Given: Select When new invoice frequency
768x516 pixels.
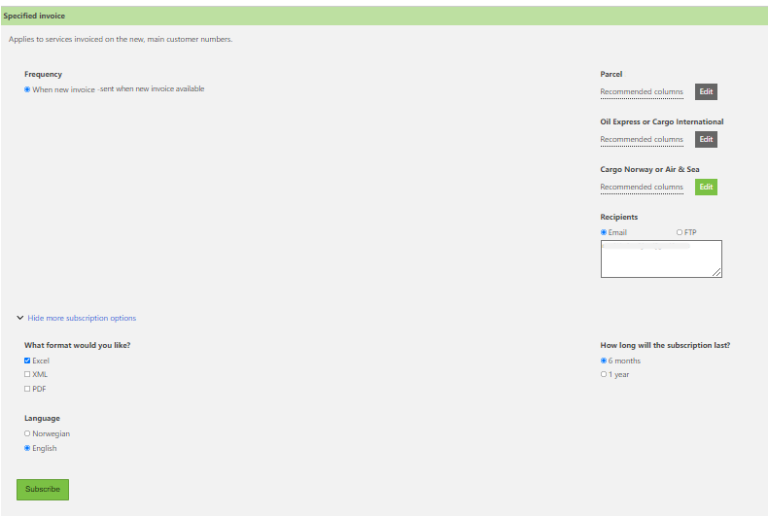Looking at the screenshot, I should point(27,89).
